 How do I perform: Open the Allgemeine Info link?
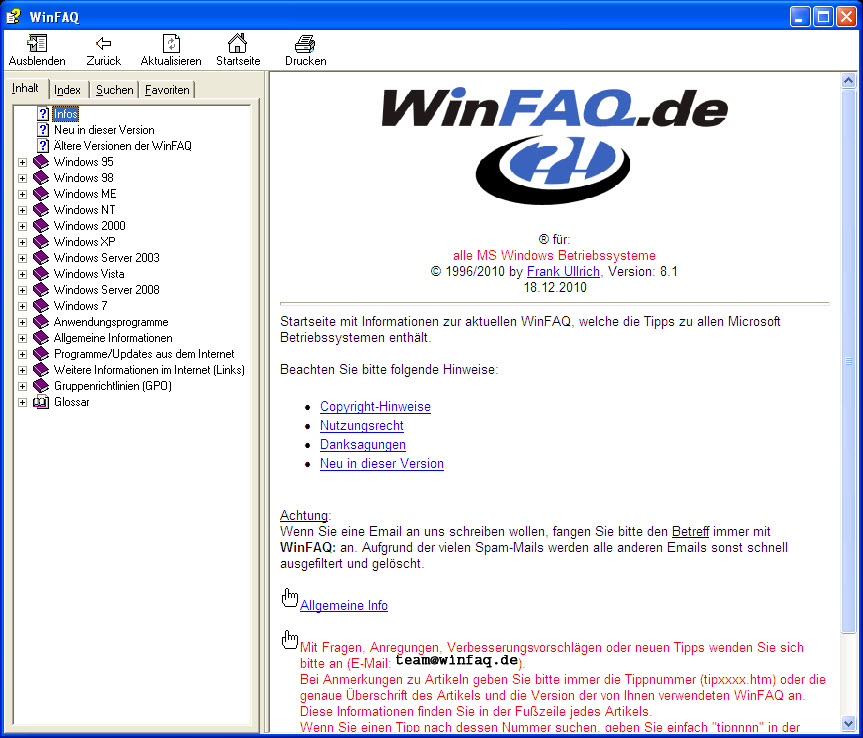point(344,605)
